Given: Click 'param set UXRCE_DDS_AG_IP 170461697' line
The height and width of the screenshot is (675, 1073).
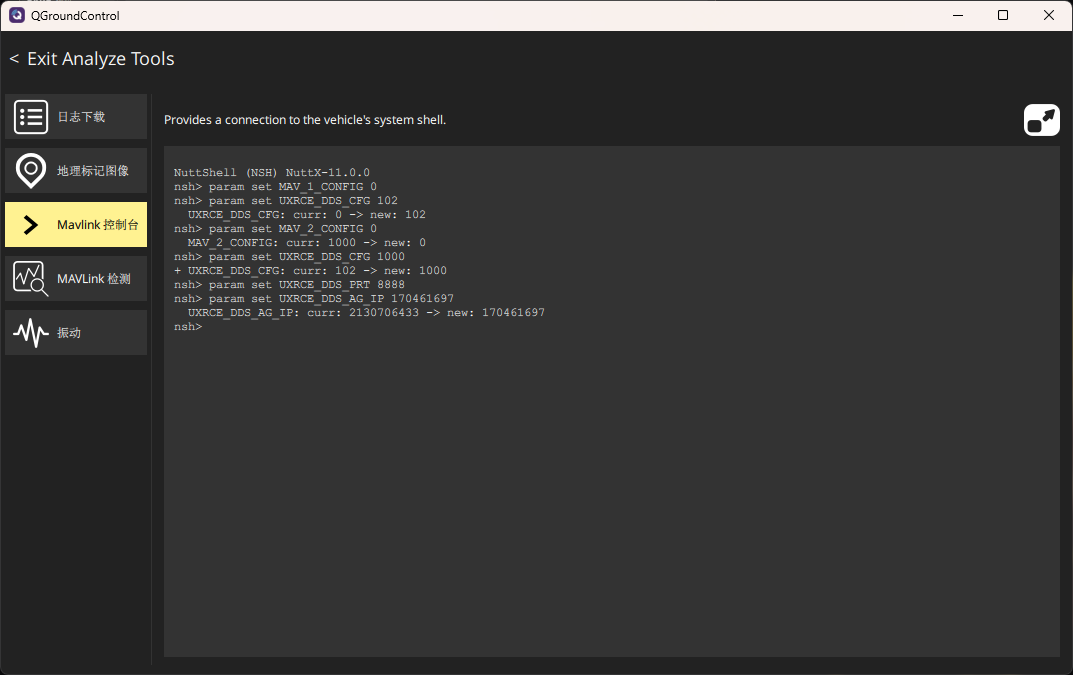Looking at the screenshot, I should [313, 299].
